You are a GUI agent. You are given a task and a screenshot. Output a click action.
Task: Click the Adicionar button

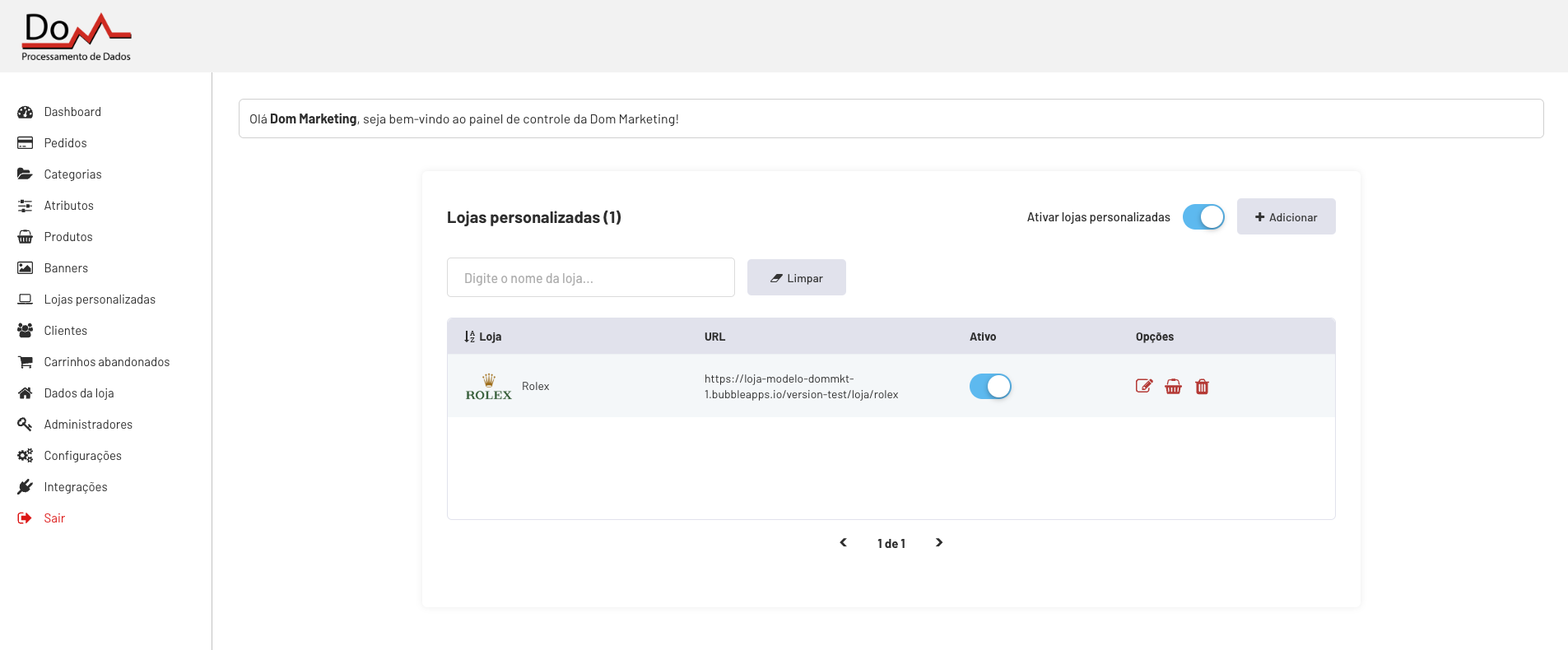(x=1286, y=217)
